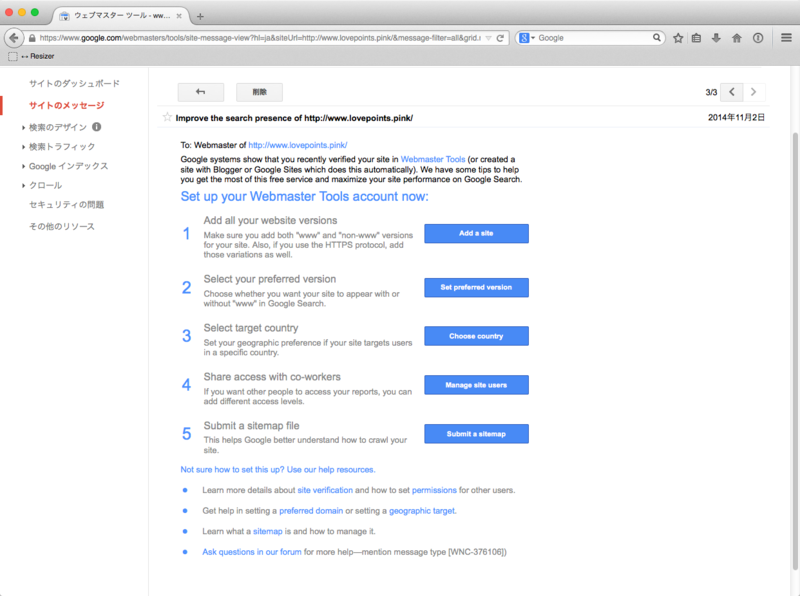The image size is (800, 596).
Task: Click the message date 2014年11月2日
Action: pyautogui.click(x=736, y=117)
